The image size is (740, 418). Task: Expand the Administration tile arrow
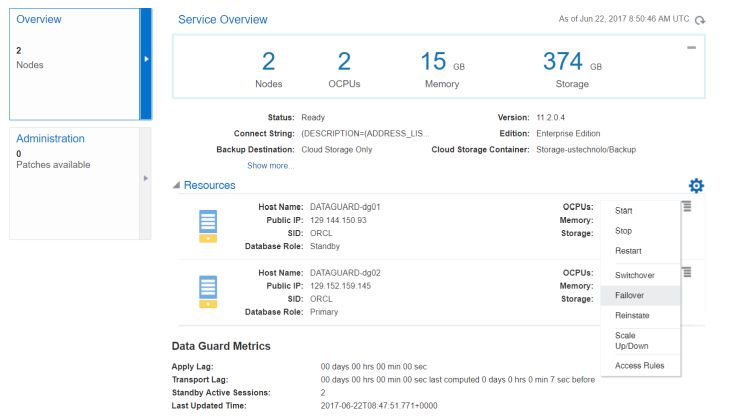click(x=146, y=179)
